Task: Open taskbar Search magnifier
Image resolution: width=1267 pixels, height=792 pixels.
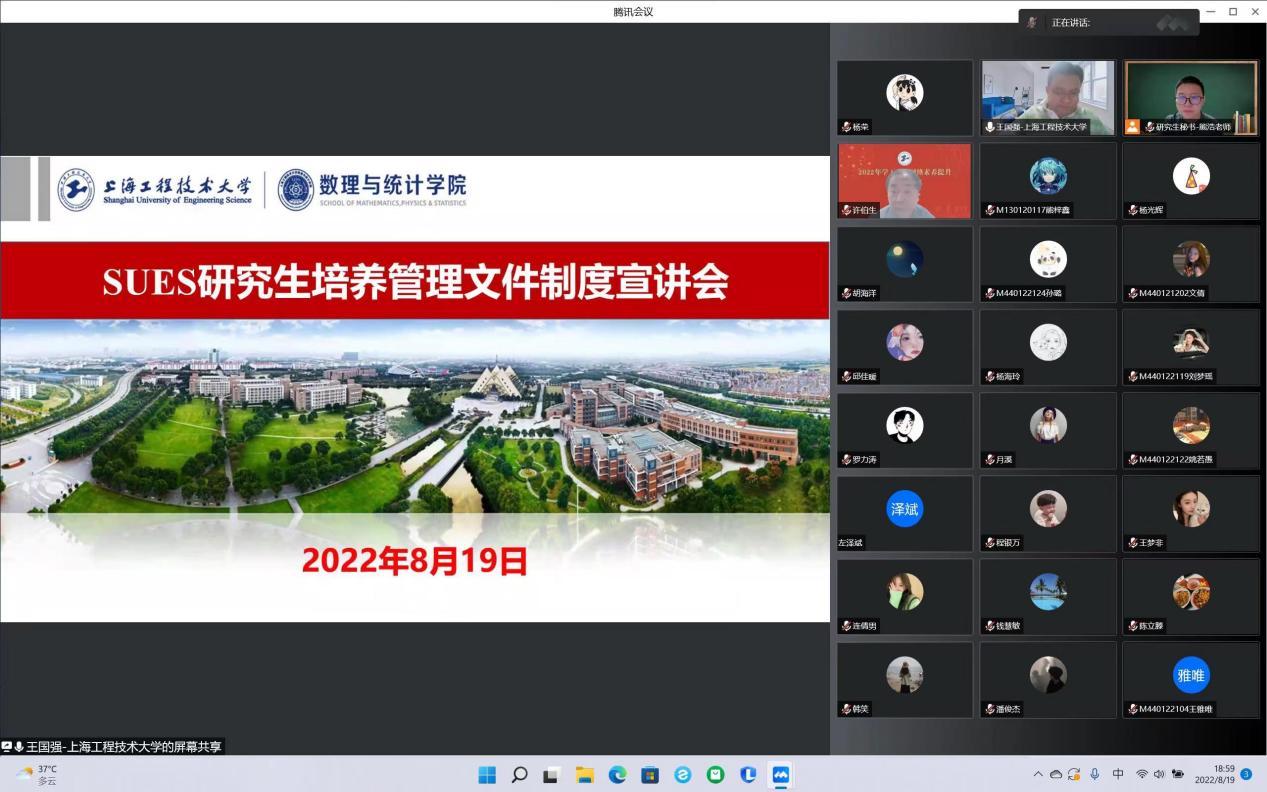Action: coord(519,775)
